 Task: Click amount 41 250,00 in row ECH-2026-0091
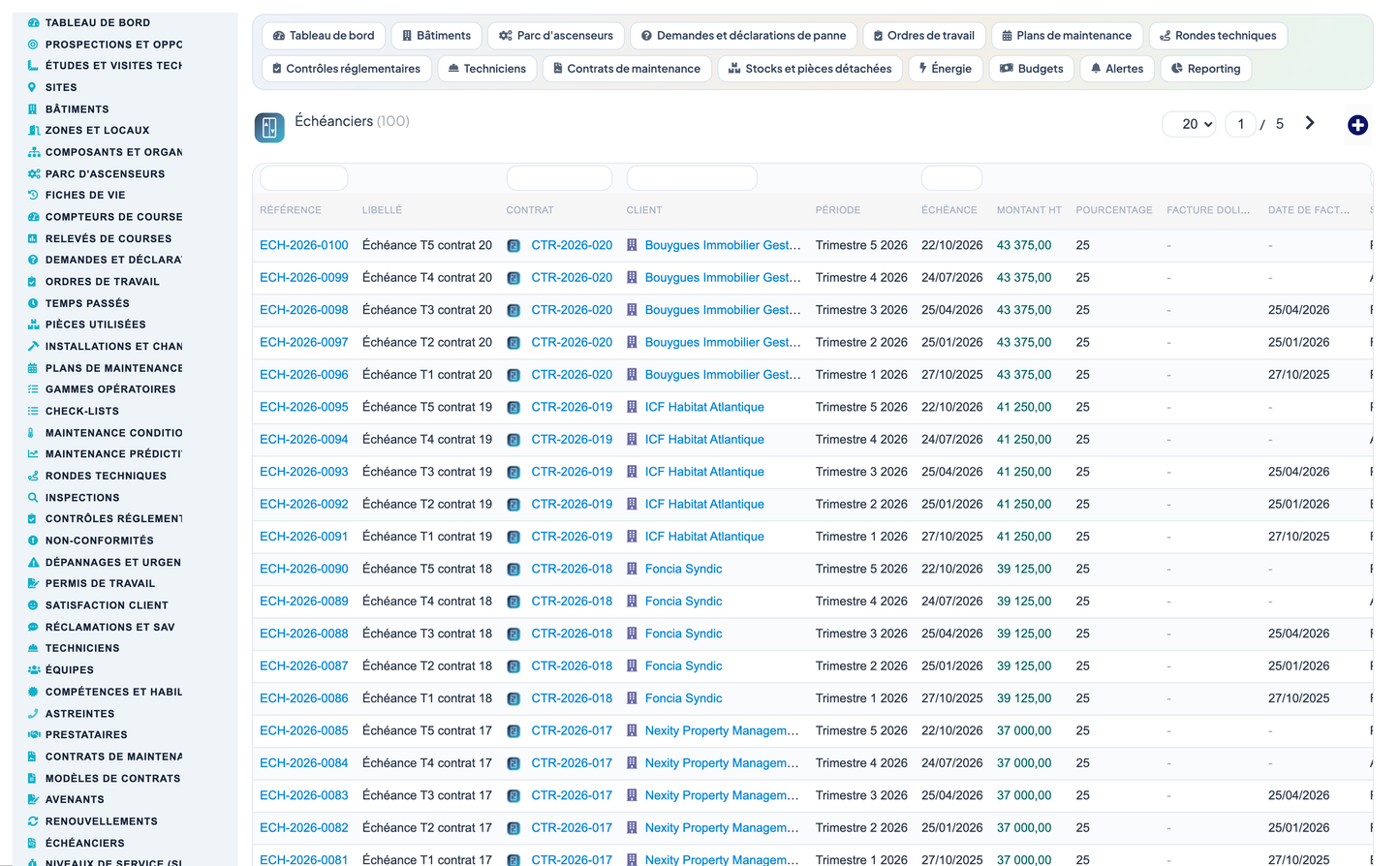pyautogui.click(x=1024, y=537)
